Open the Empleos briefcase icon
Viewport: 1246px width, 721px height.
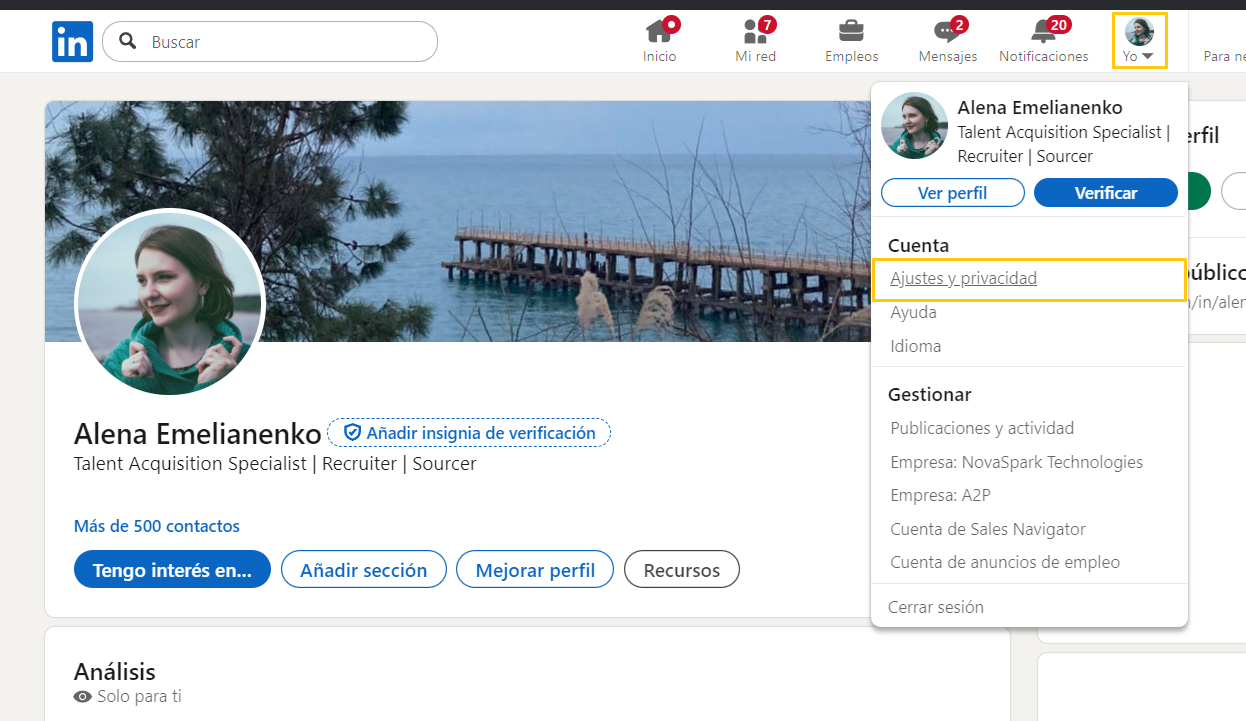pyautogui.click(x=851, y=31)
